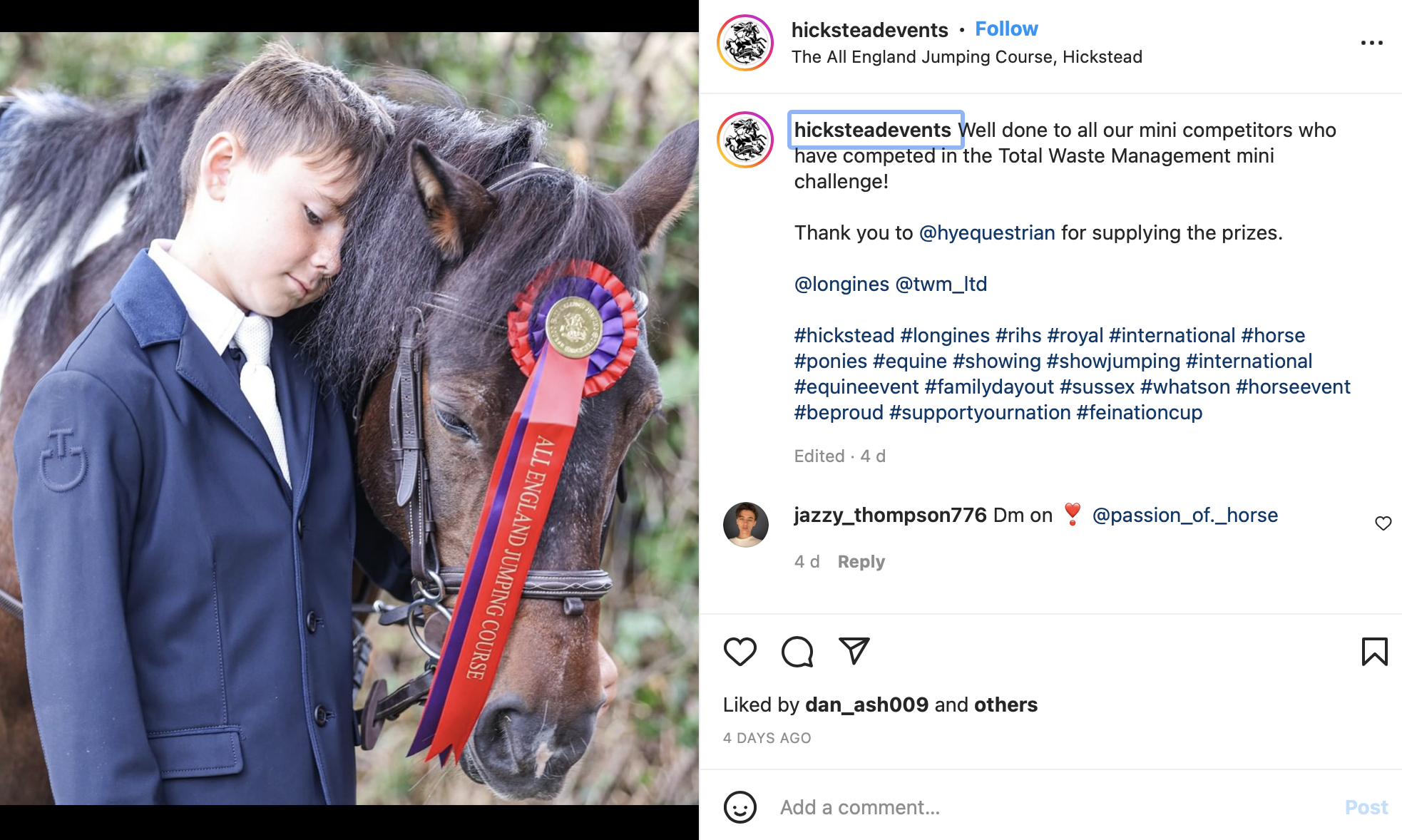Open the @longines mention link
The image size is (1402, 840).
(841, 285)
